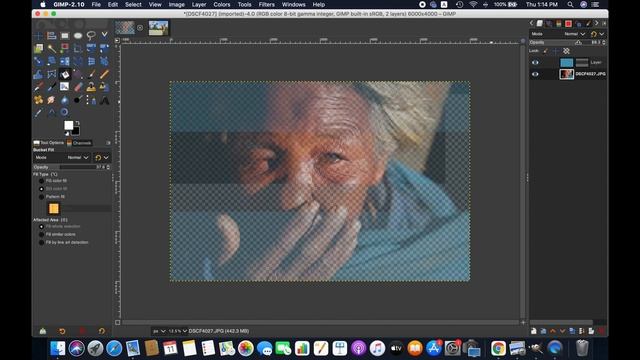Open Chrome from the Dock
The width and height of the screenshot is (640, 360).
(x=498, y=348)
